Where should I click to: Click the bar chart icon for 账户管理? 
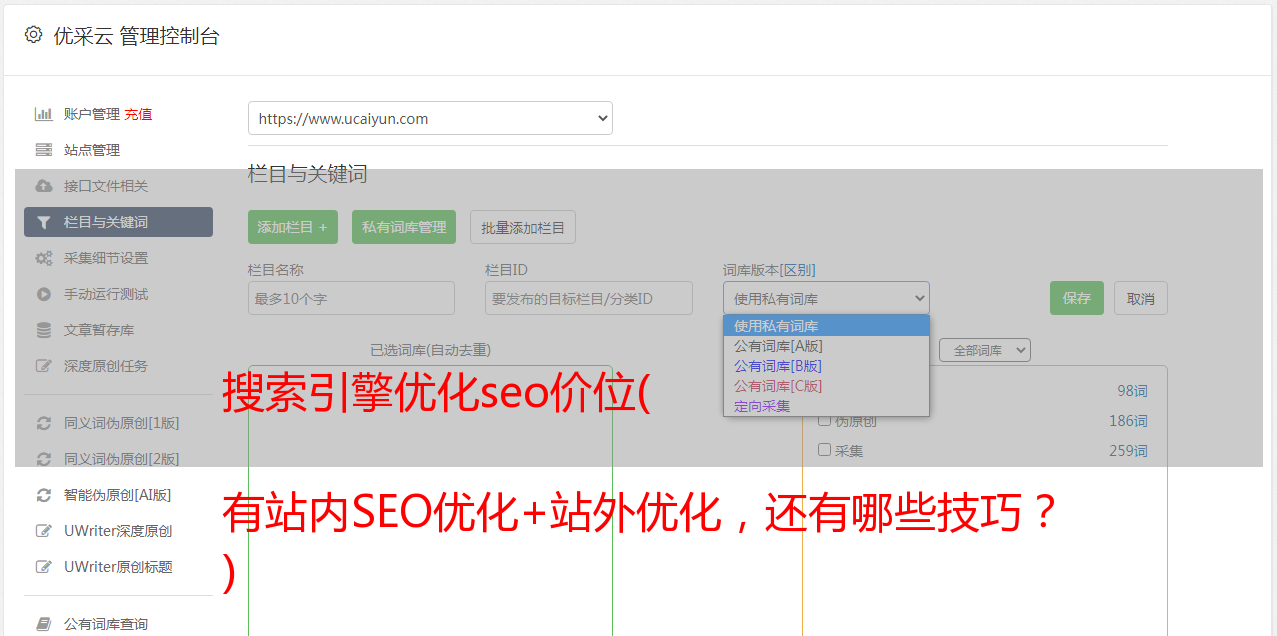tap(43, 114)
